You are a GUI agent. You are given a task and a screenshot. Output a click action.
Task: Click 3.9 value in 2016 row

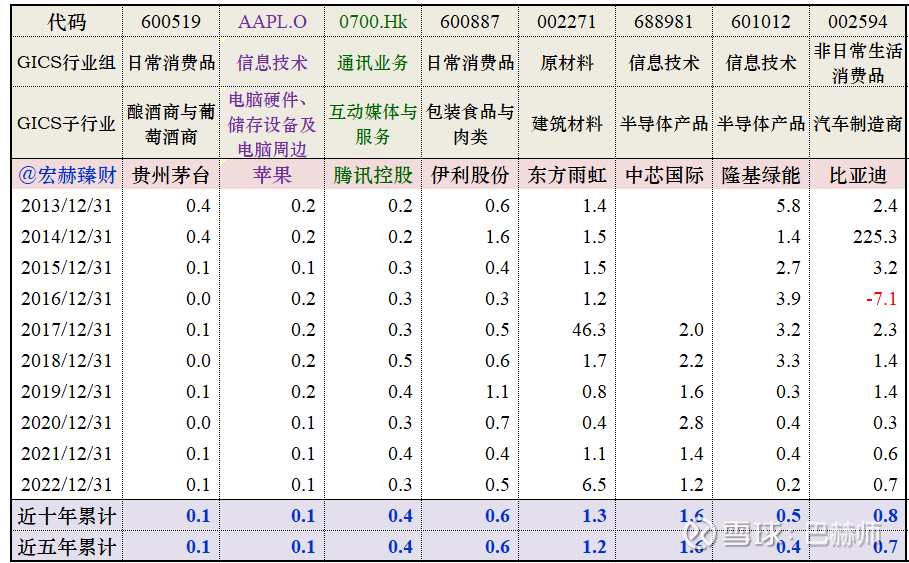pos(789,299)
